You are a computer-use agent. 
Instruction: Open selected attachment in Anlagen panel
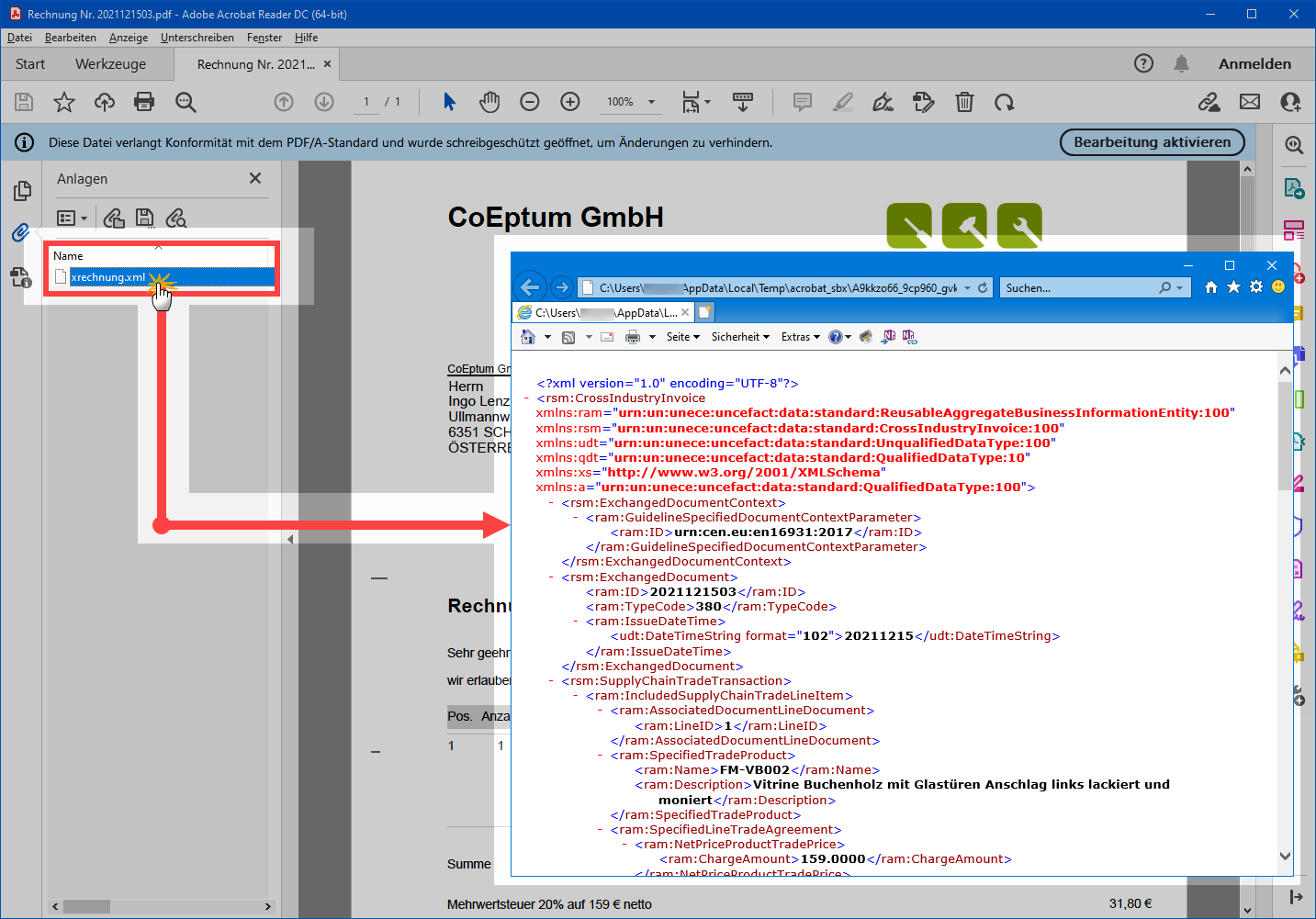[114, 218]
